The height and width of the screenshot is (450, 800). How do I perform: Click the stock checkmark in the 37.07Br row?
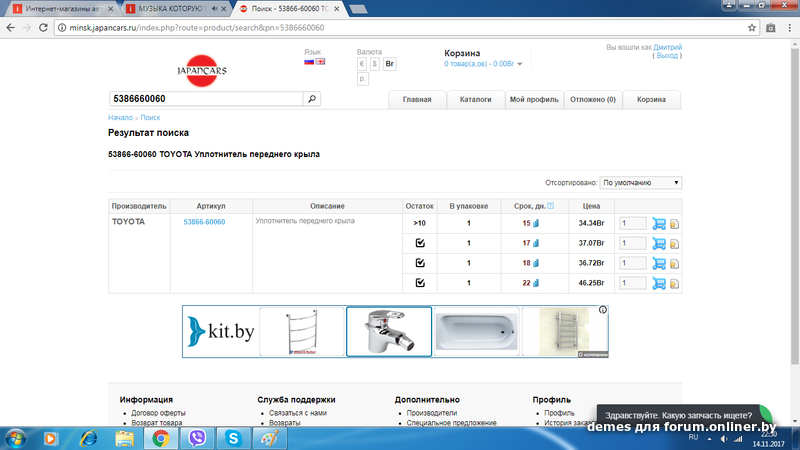tap(420, 243)
